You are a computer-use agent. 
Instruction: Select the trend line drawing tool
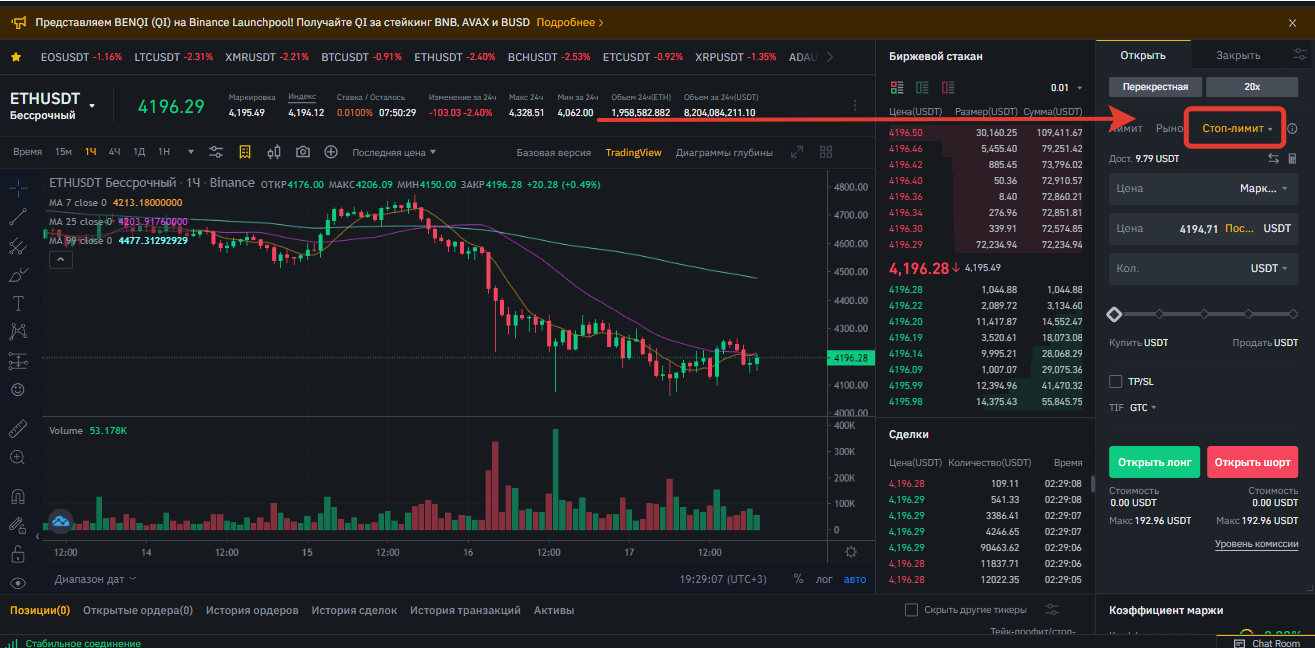click(x=18, y=216)
